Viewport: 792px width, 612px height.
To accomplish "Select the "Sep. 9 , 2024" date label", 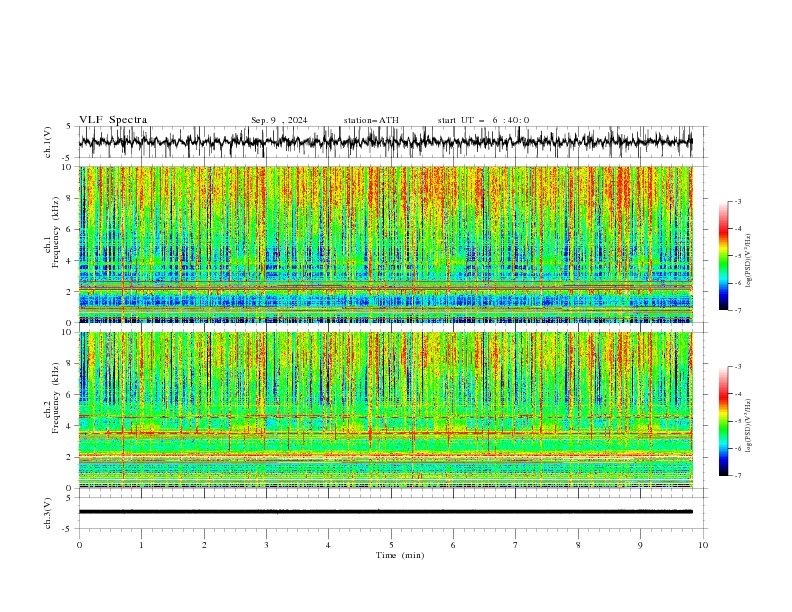I will click(x=279, y=120).
